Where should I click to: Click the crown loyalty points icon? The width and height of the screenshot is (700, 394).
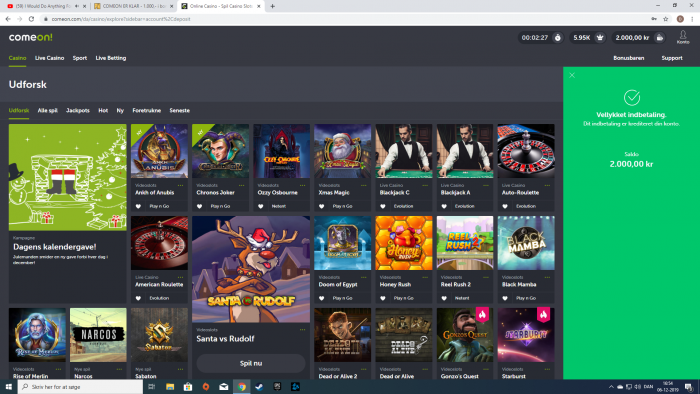(x=600, y=38)
